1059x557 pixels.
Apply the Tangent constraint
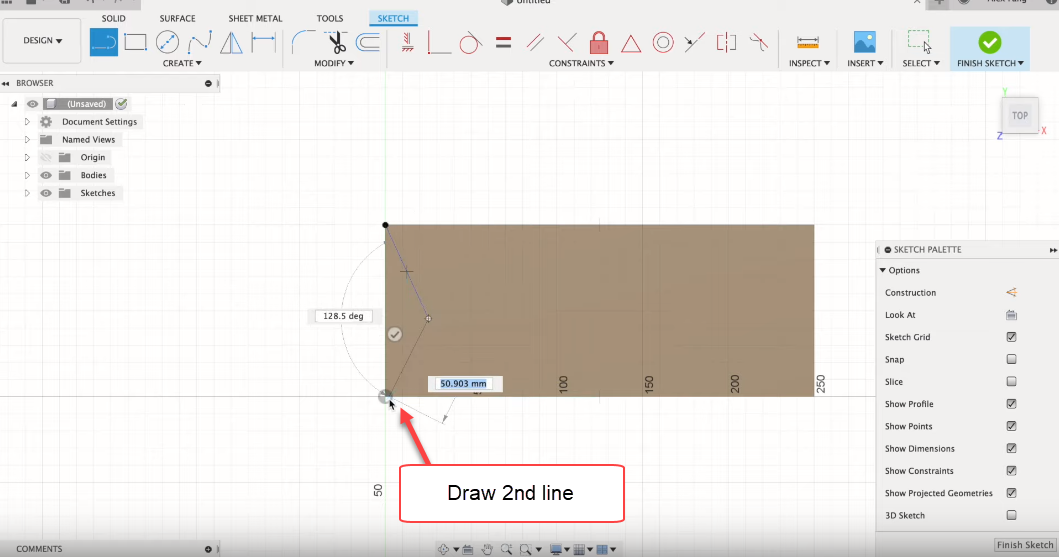(469, 43)
